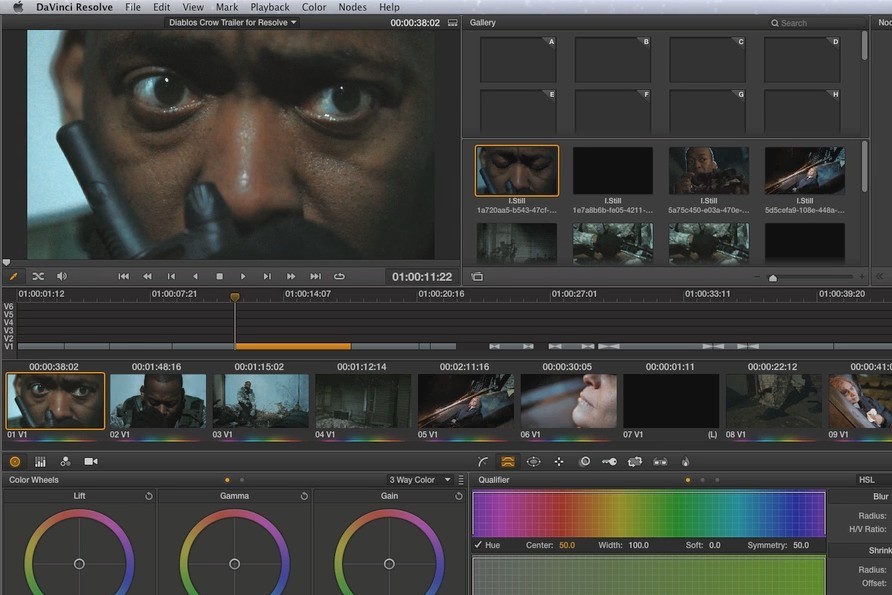
Task: Click memory slot F
Action: (x=612, y=110)
